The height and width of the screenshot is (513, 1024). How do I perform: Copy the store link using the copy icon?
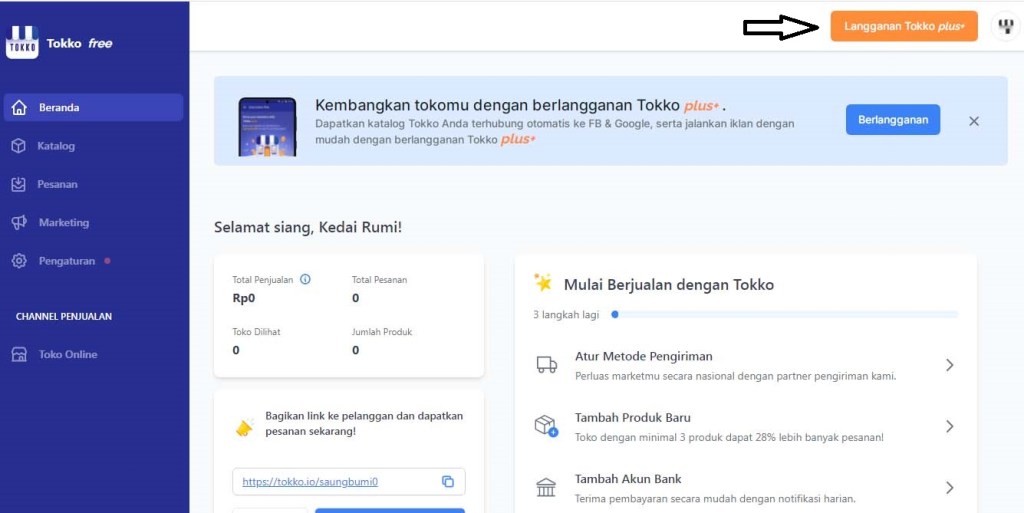coord(448,481)
